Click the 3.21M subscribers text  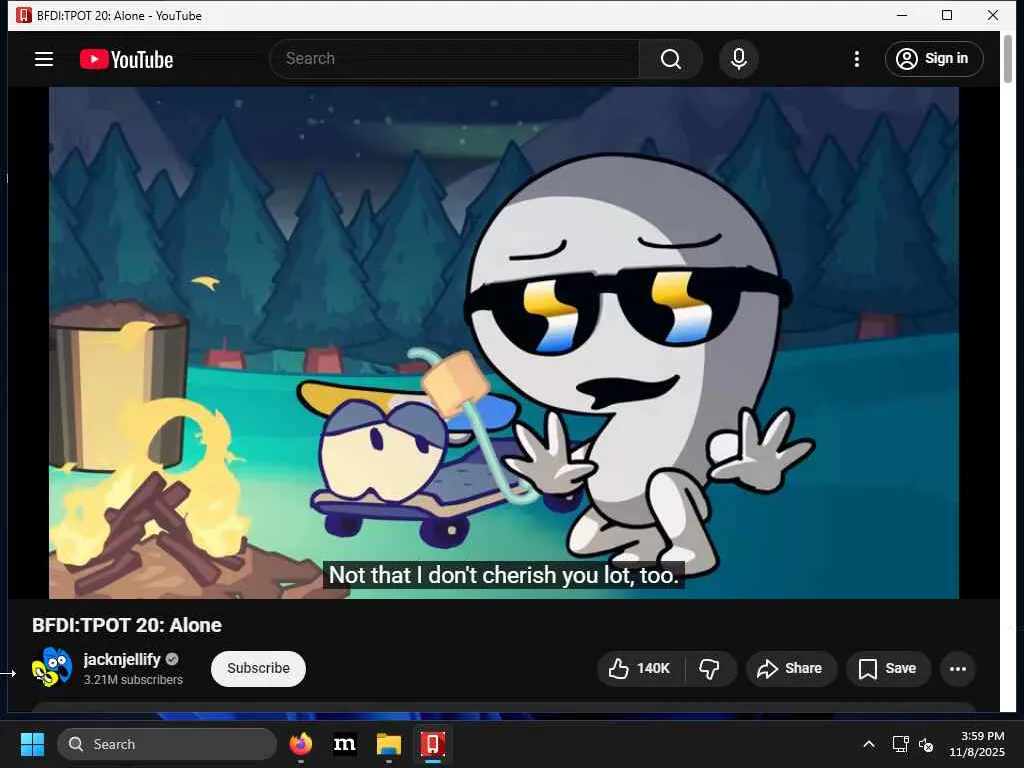pos(133,680)
